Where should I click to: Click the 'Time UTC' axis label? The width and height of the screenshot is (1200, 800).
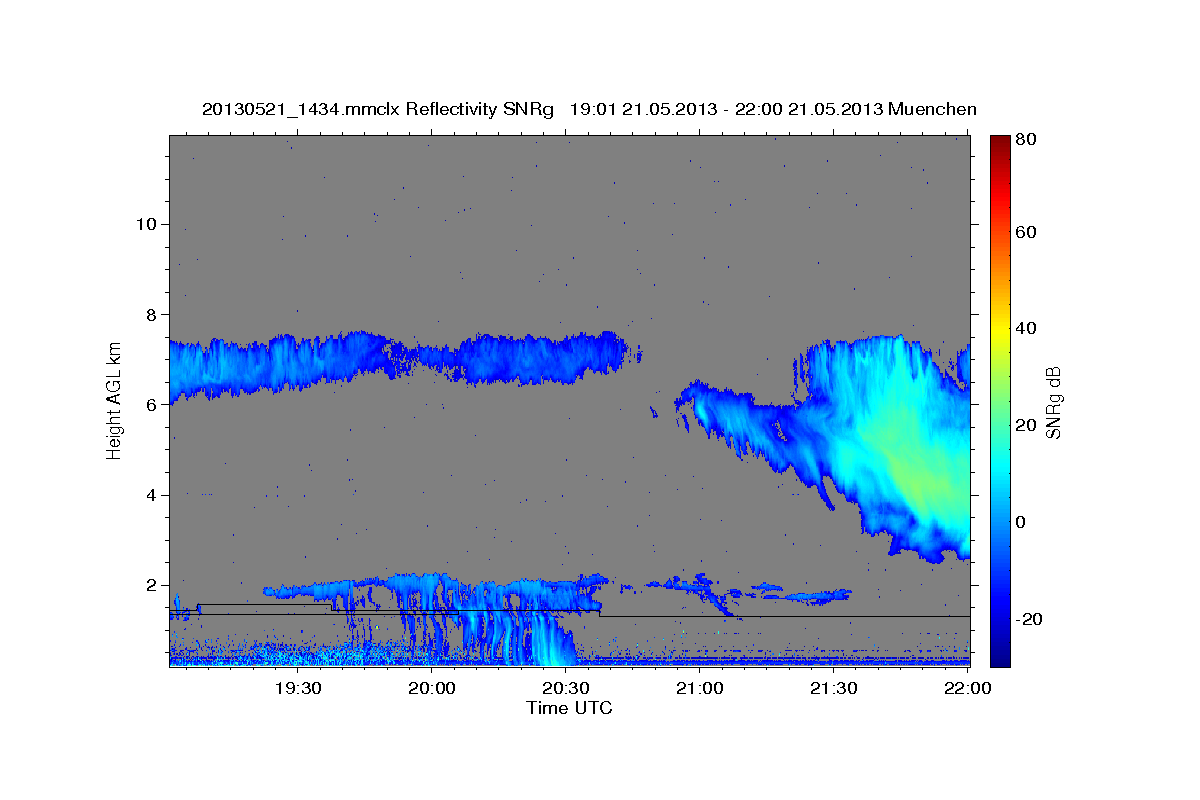[569, 708]
